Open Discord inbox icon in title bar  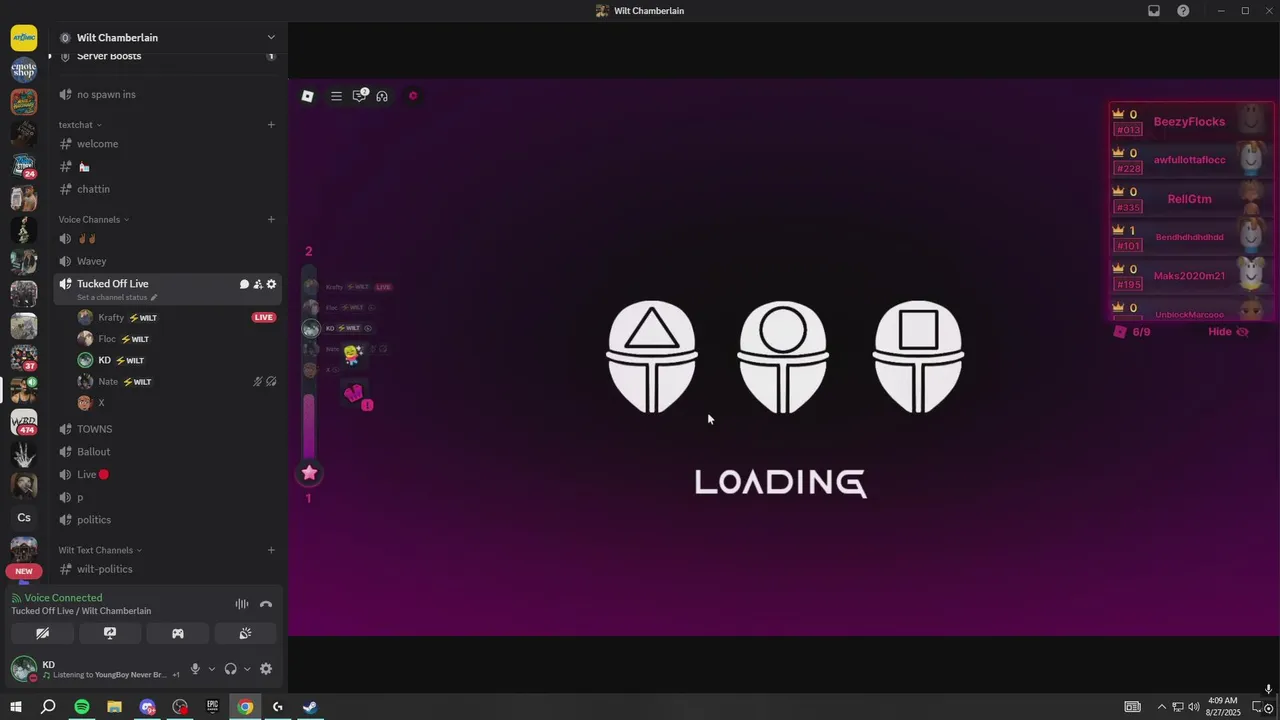tap(1154, 11)
